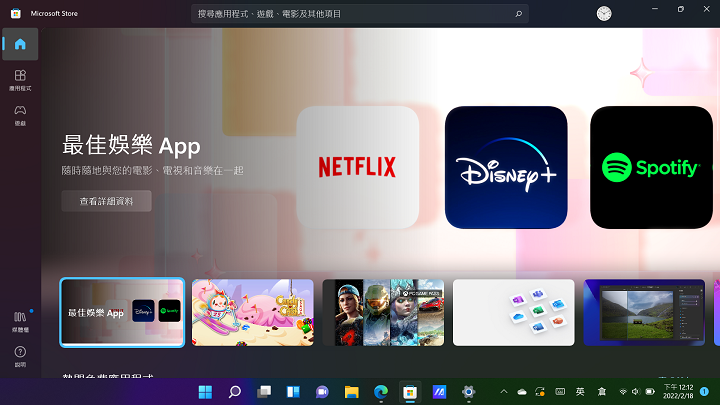This screenshot has width=720, height=405.
Task: Select the photo editor carousel thumbnail
Action: click(644, 313)
